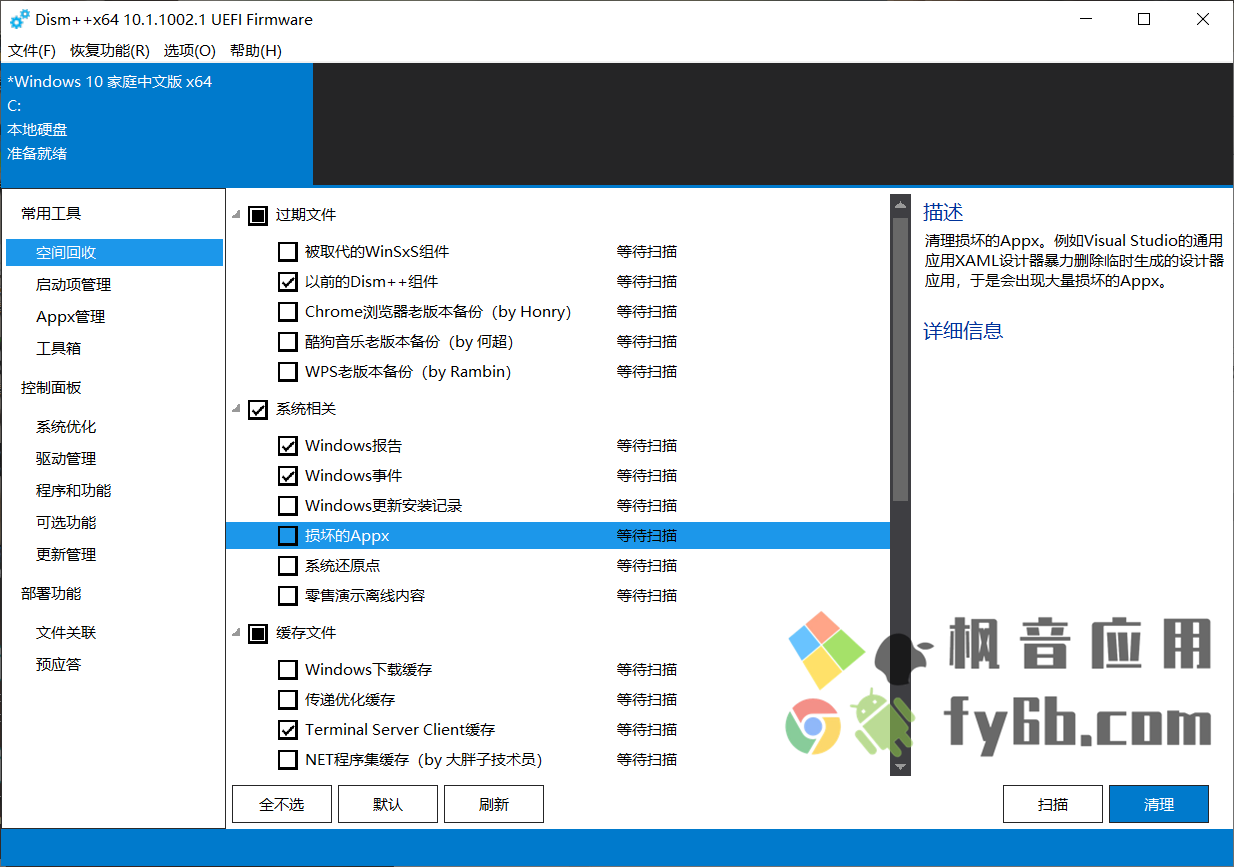Viewport: 1234px width, 867px height.
Task: Toggle the 系统相关 group checkbox
Action: (x=258, y=409)
